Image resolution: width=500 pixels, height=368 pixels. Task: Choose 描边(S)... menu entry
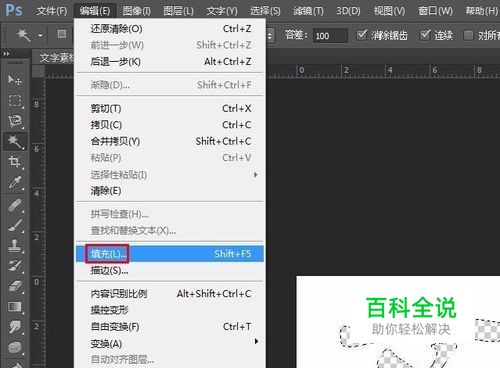170,270
